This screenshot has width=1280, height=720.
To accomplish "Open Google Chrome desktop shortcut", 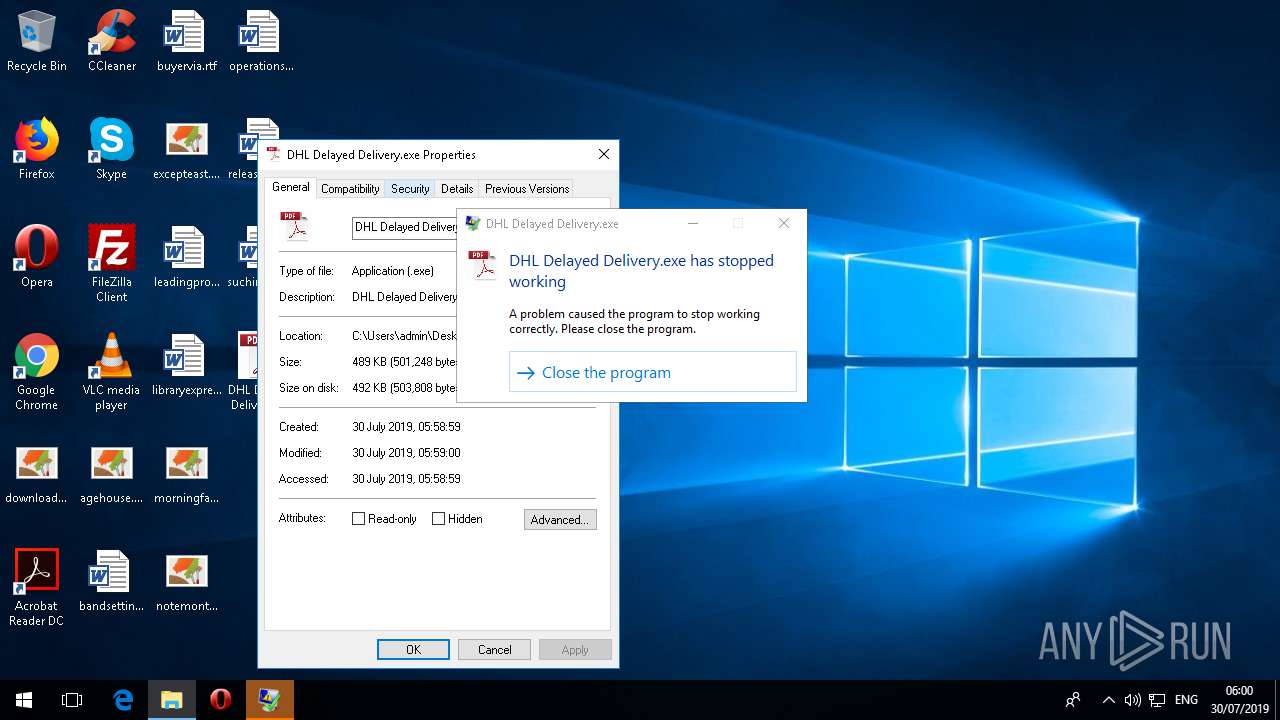I will [x=37, y=372].
